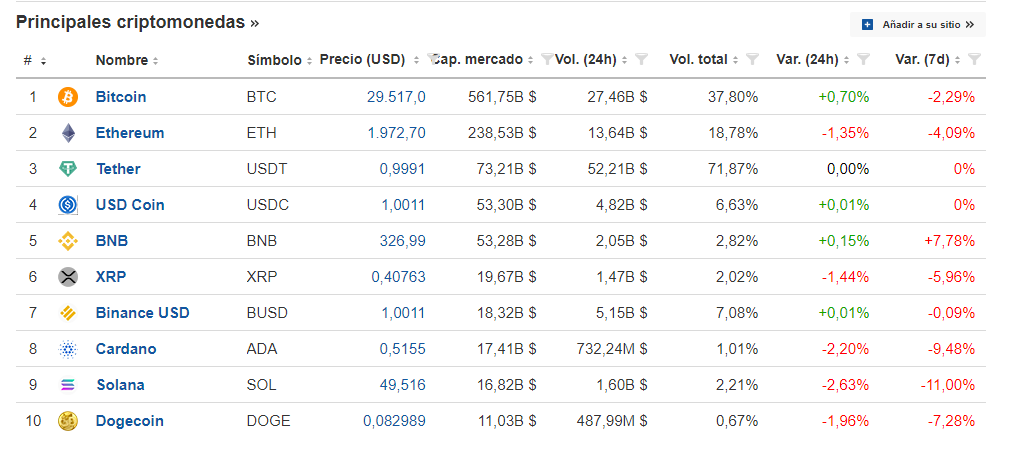The width and height of the screenshot is (1019, 461).
Task: Open the Solana name link
Action: pos(121,386)
